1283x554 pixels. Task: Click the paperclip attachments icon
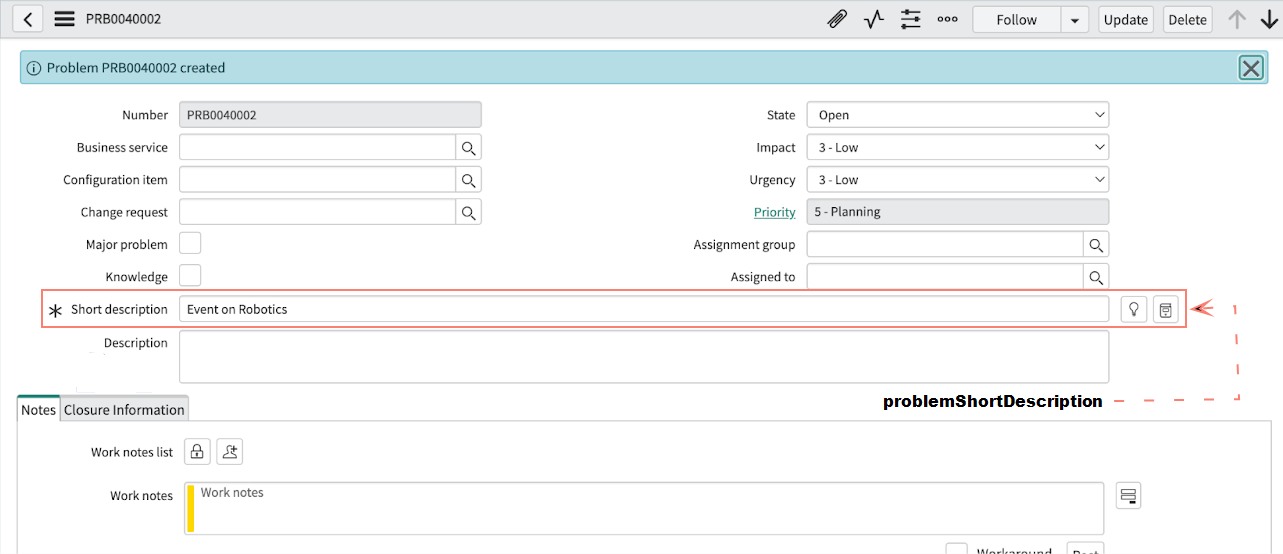click(x=837, y=19)
